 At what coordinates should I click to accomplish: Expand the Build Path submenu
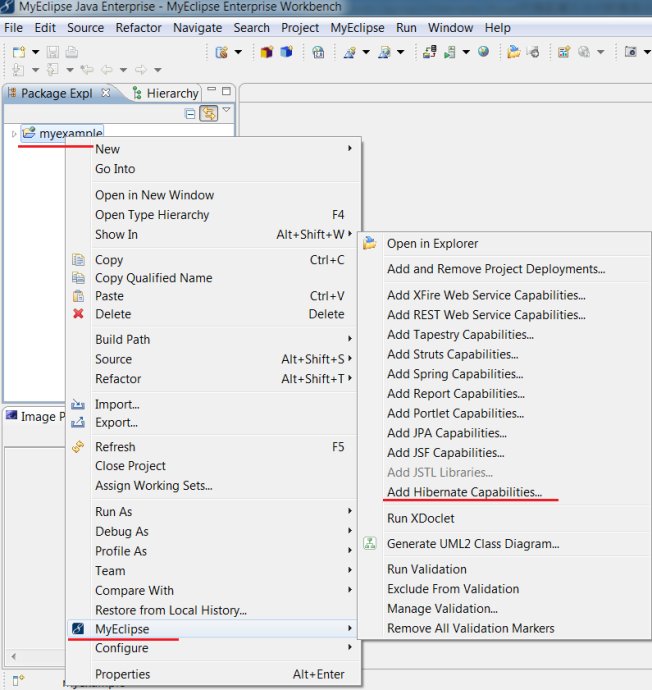(213, 340)
